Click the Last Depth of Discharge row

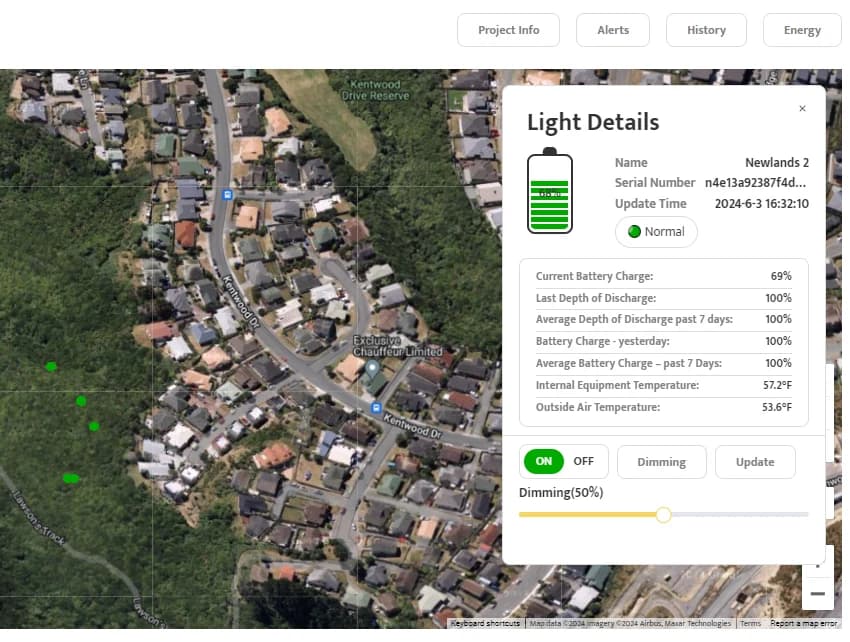coord(664,298)
